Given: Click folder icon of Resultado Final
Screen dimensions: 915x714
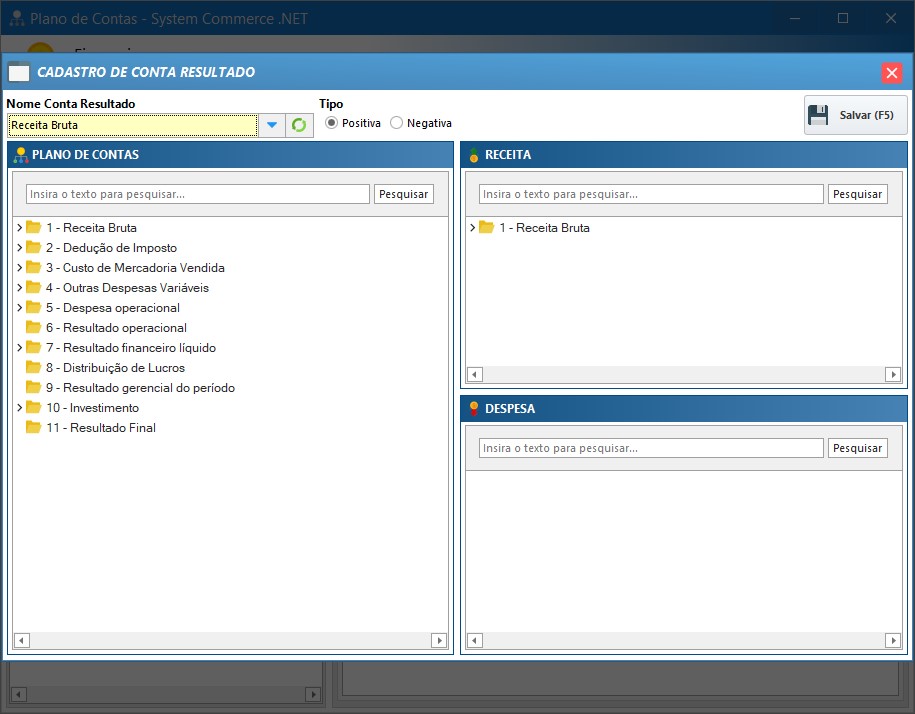Looking at the screenshot, I should (33, 428).
